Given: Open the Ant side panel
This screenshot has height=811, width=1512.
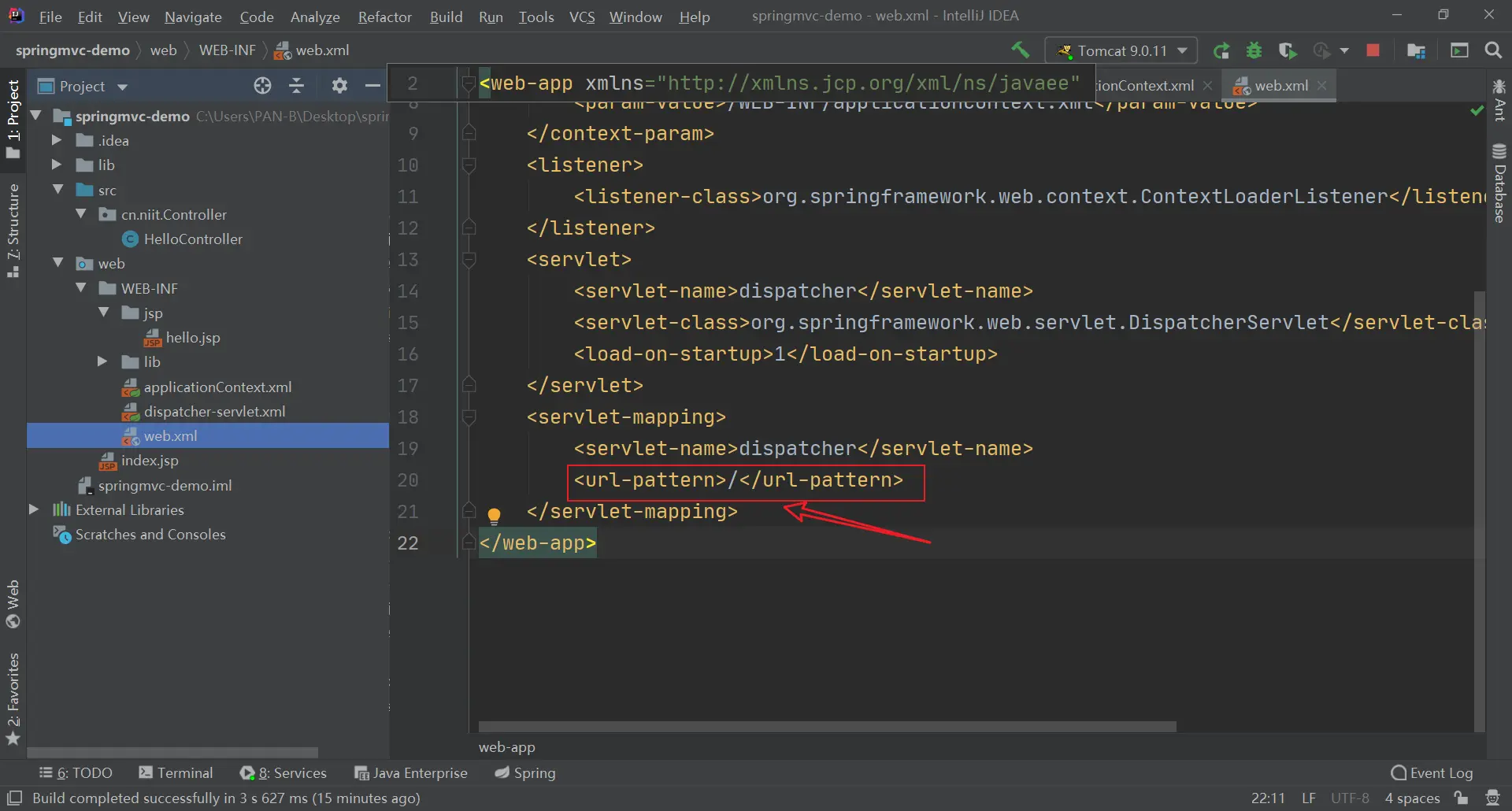Looking at the screenshot, I should point(1499,100).
